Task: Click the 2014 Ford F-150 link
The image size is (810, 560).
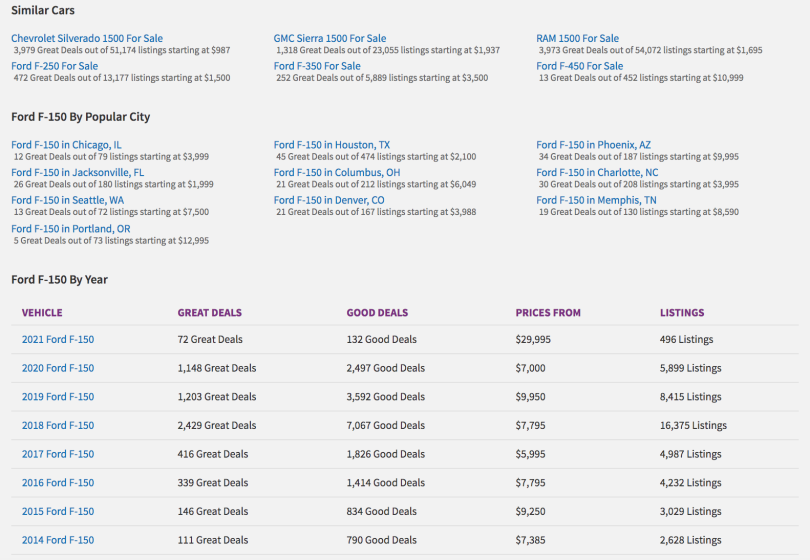Action: (x=58, y=540)
